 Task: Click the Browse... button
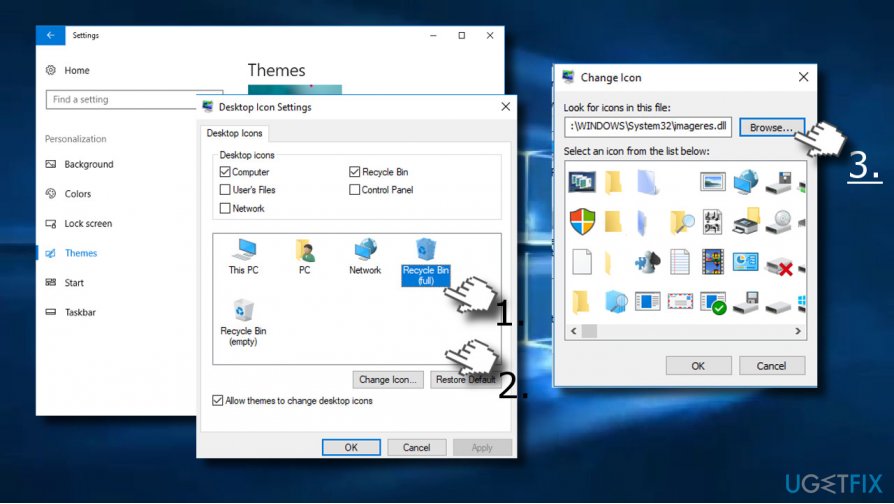click(771, 128)
